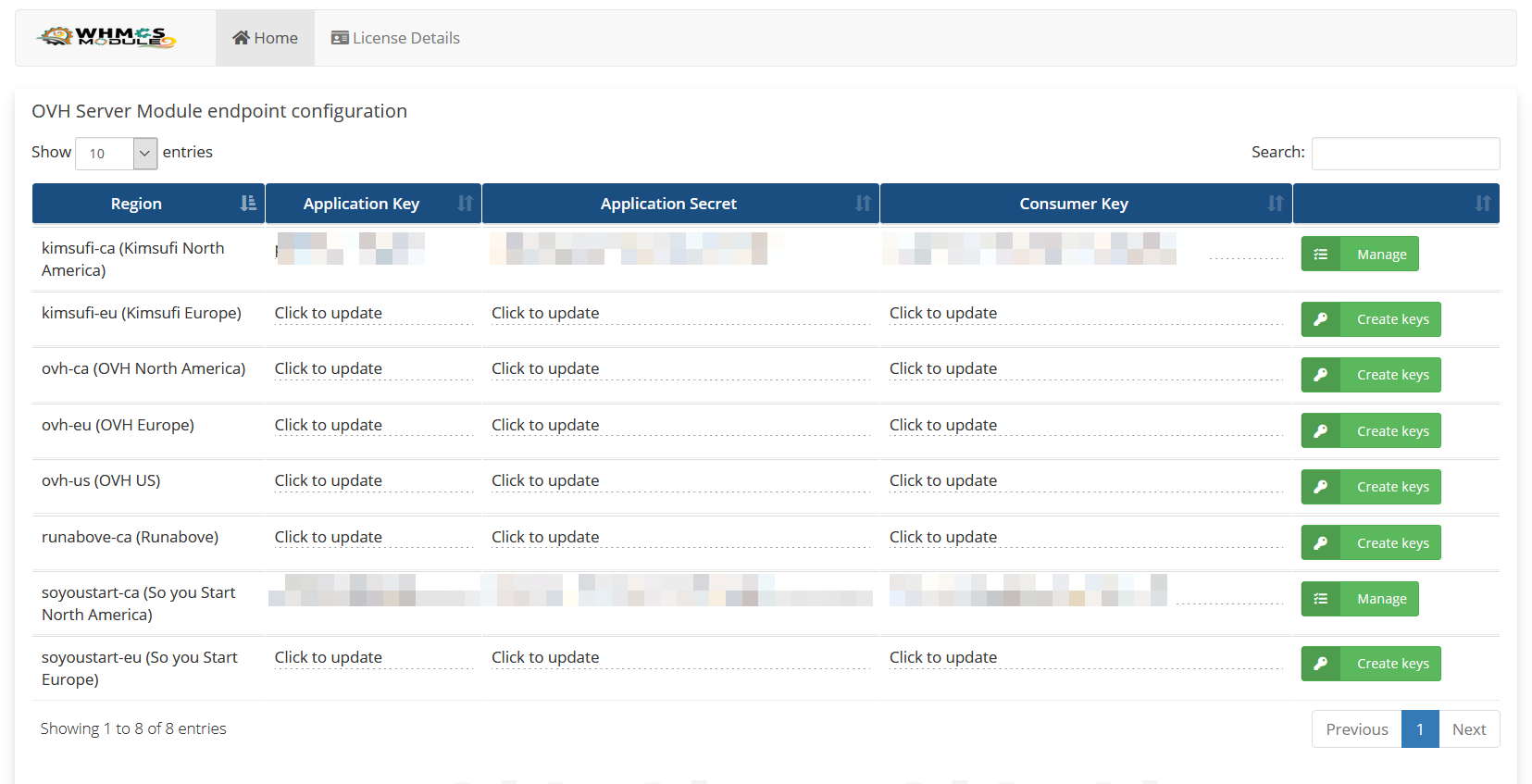Open the License Details tab

(395, 38)
